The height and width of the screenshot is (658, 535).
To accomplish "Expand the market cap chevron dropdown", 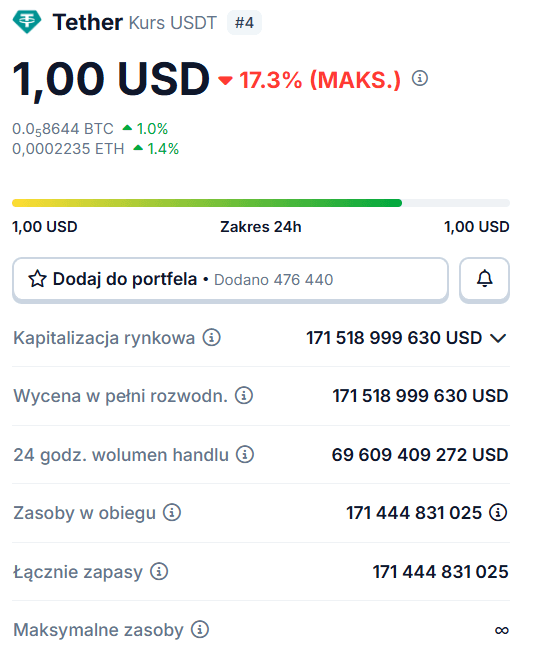I will (498, 338).
